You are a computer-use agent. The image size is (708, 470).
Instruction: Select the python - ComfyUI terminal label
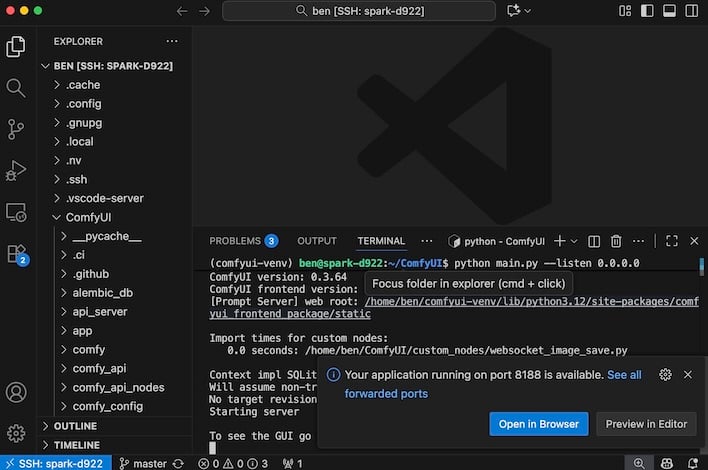(x=496, y=242)
